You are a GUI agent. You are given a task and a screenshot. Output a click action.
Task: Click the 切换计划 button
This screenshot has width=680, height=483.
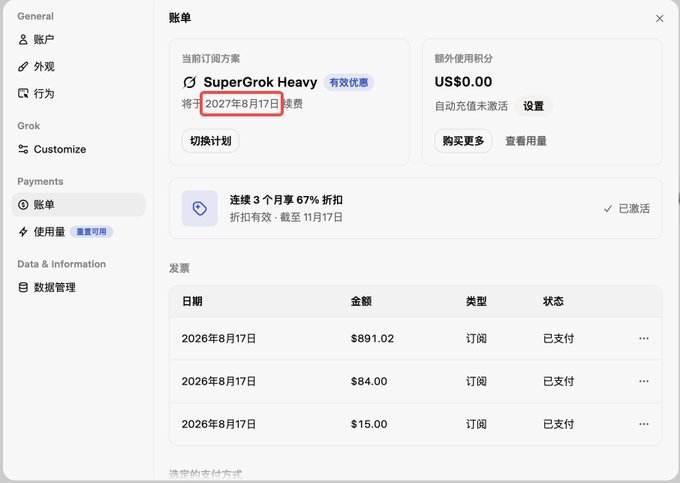pyautogui.click(x=210, y=141)
